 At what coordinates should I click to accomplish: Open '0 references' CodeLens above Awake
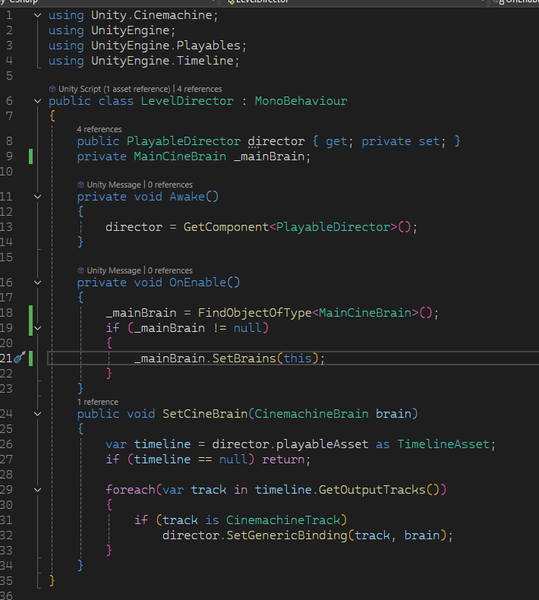click(170, 184)
